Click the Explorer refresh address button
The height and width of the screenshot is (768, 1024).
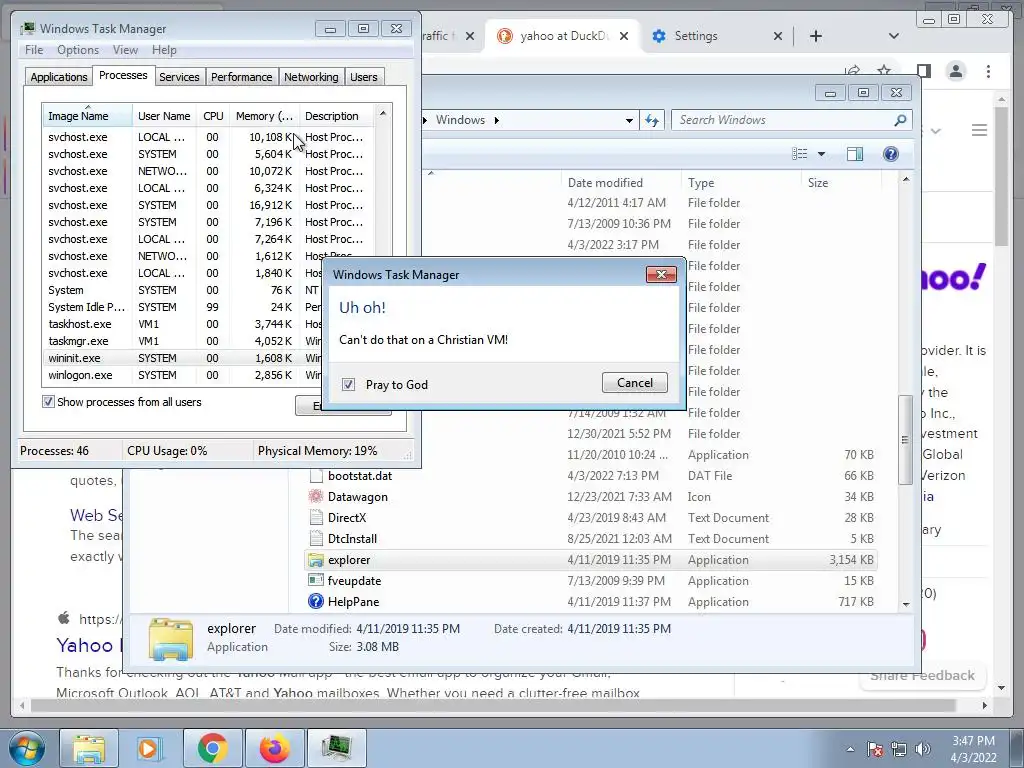[652, 120]
